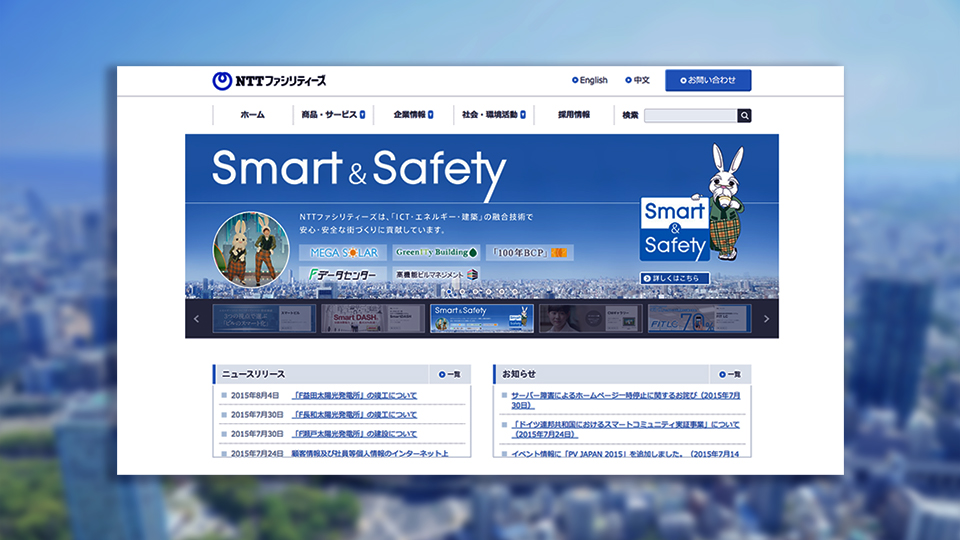
Task: Open the お問い合わせ contact button
Action: pyautogui.click(x=708, y=80)
